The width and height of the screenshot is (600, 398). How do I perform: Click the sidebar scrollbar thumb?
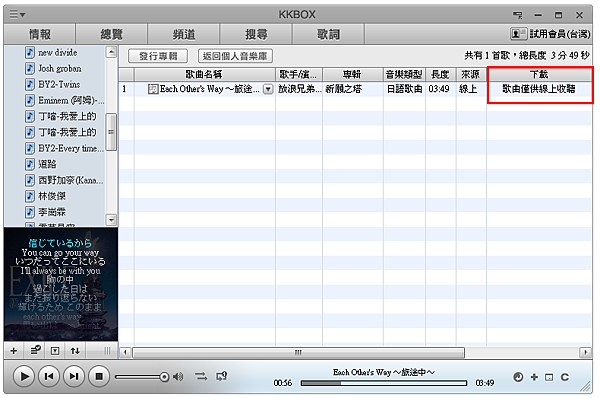point(111,132)
